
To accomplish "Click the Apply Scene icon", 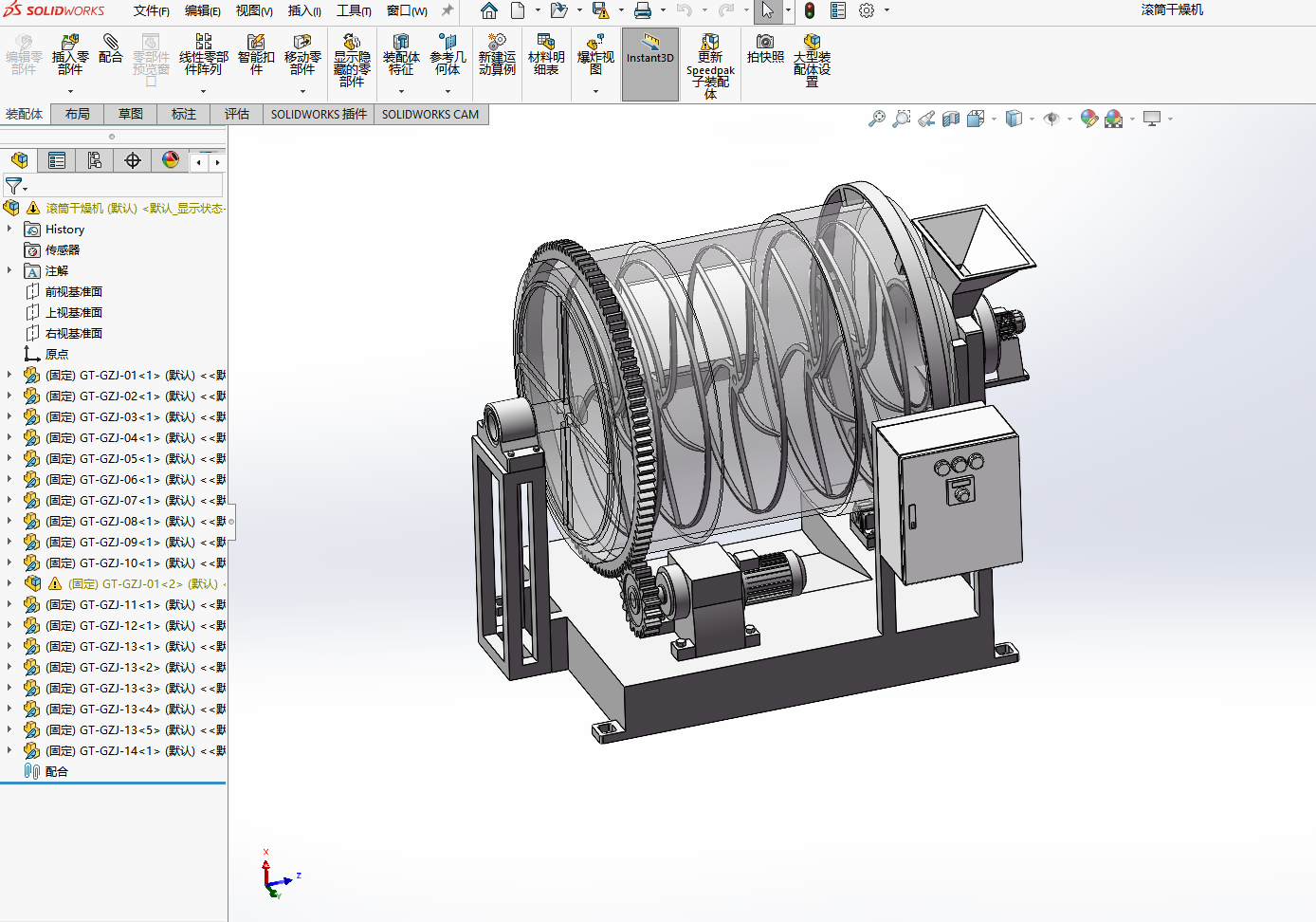I will [x=1114, y=119].
